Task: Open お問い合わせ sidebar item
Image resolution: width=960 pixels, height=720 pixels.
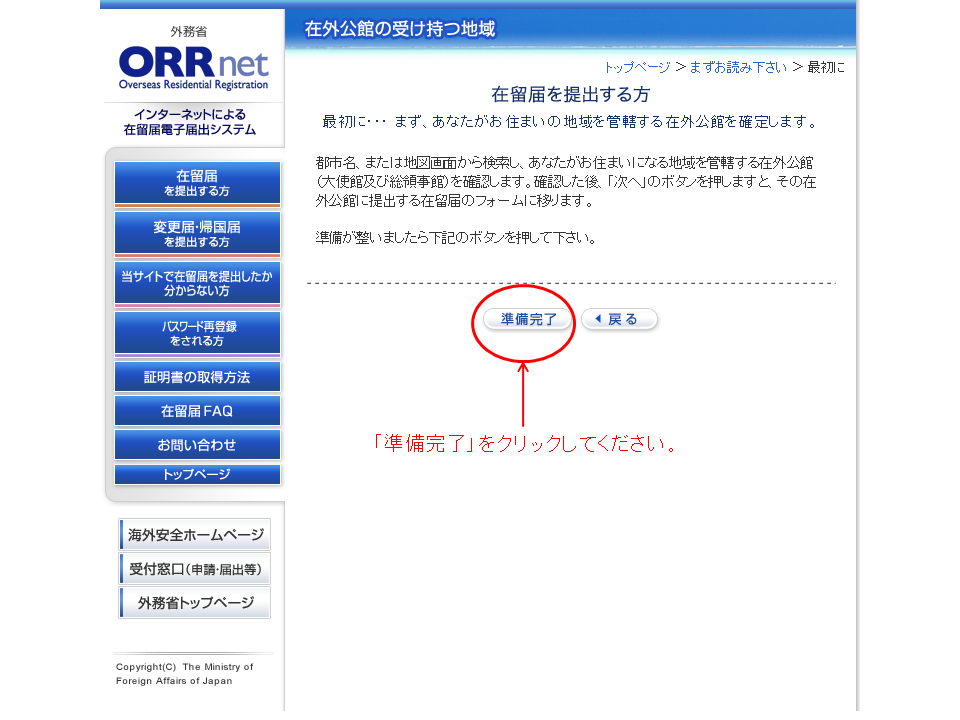Action: click(x=197, y=445)
